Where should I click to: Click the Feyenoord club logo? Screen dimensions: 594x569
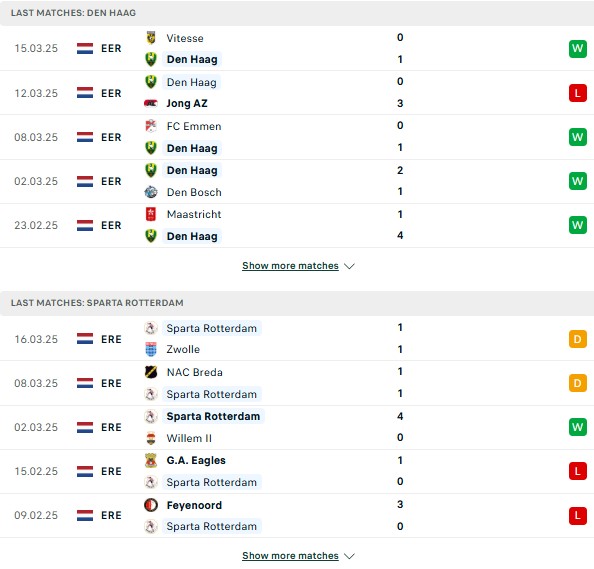151,505
